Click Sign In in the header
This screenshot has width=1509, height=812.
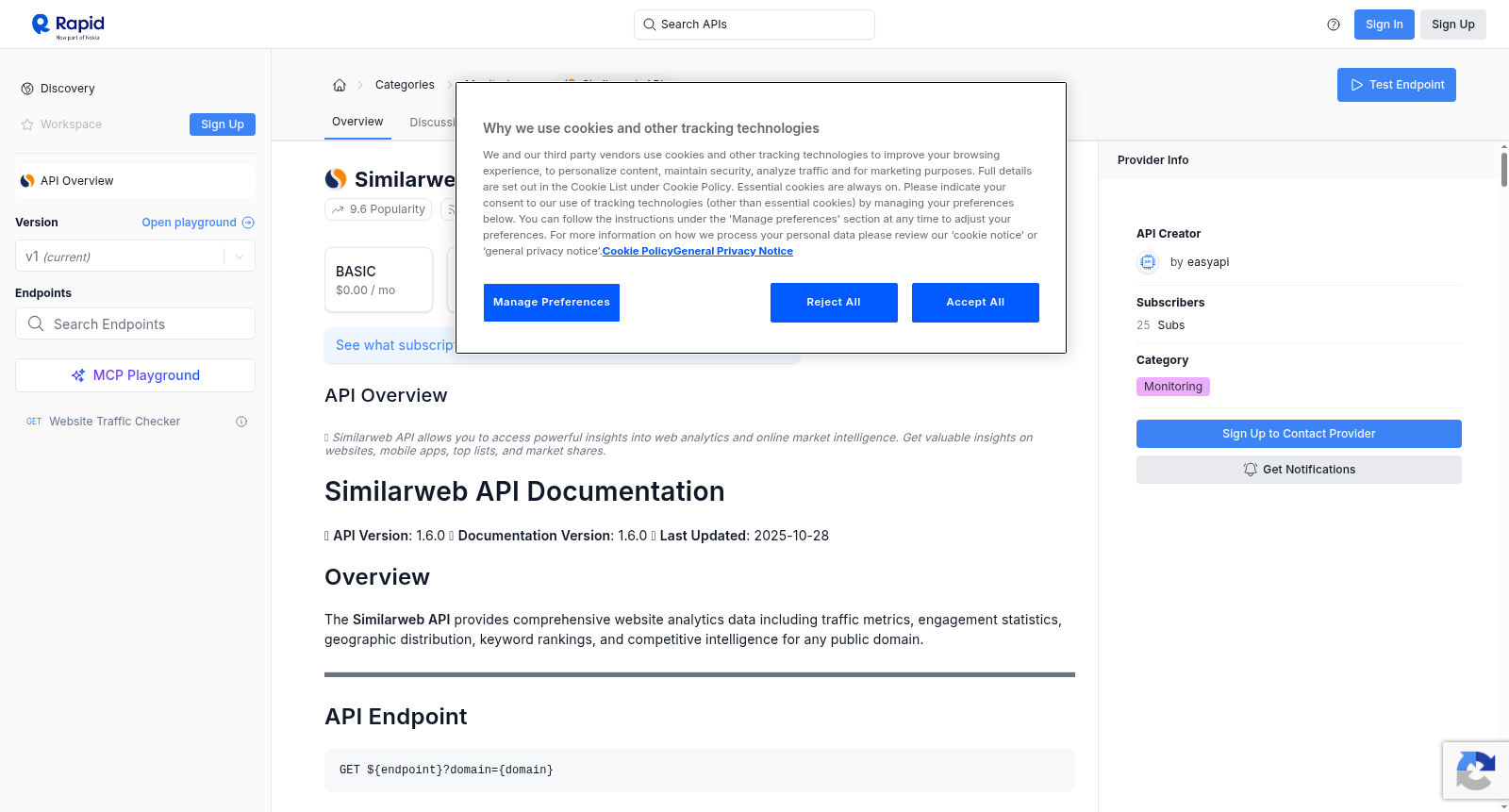click(1384, 25)
